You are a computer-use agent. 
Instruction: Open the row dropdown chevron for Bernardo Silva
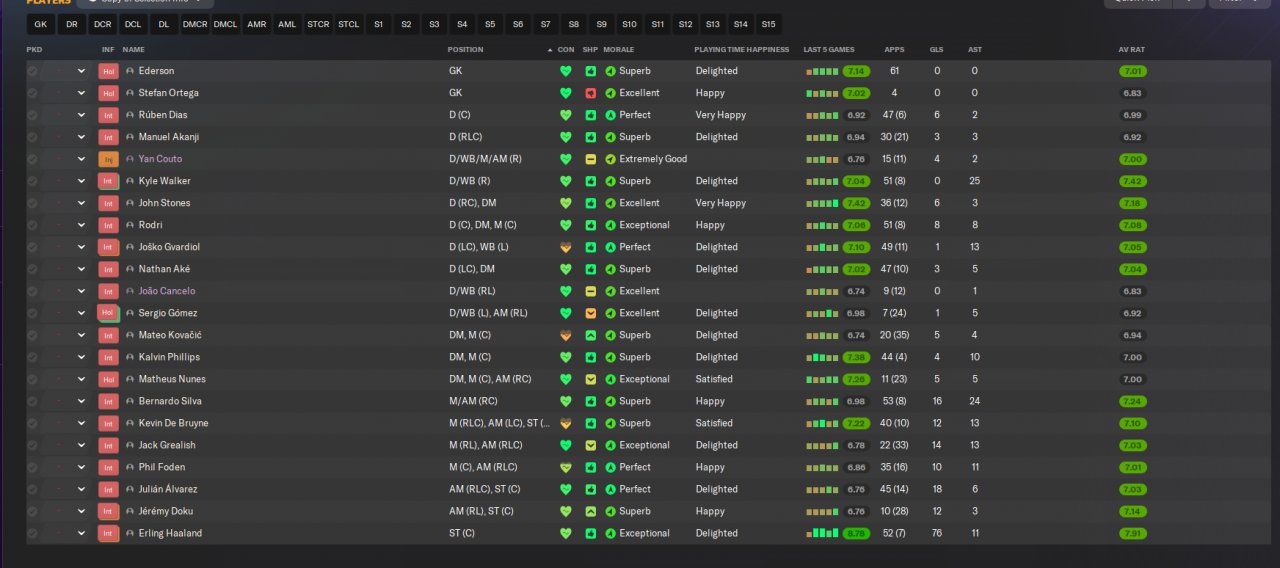click(81, 401)
